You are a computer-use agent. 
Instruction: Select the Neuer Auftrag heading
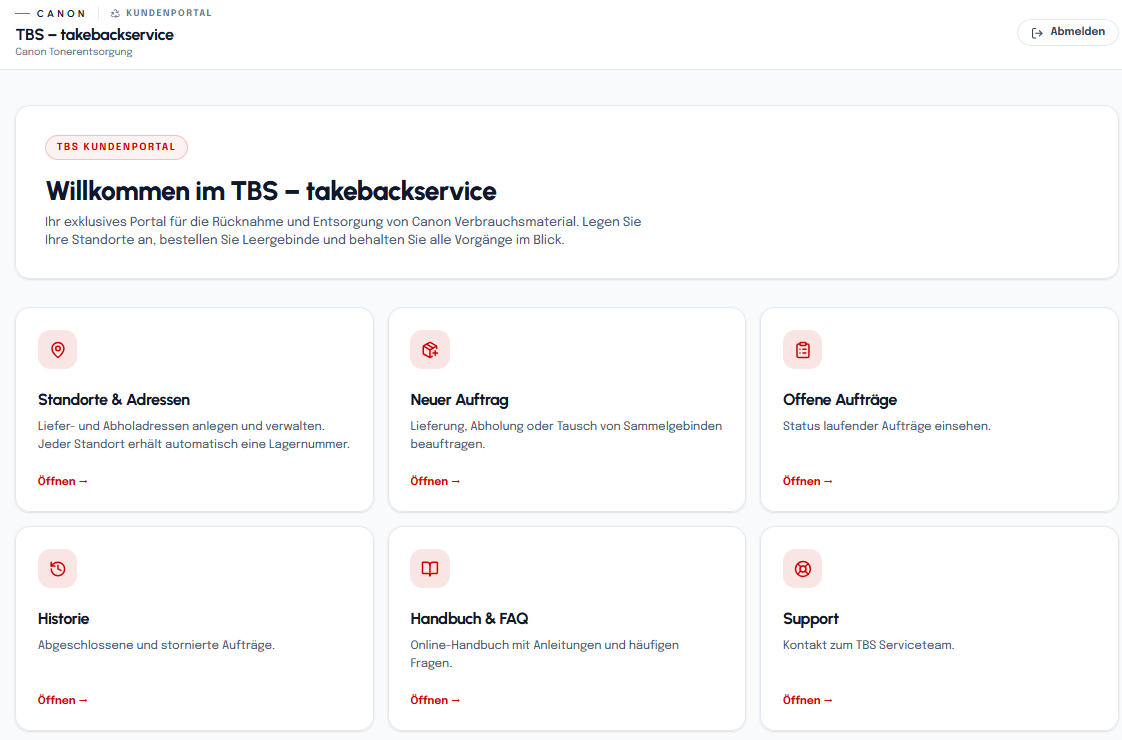[459, 399]
